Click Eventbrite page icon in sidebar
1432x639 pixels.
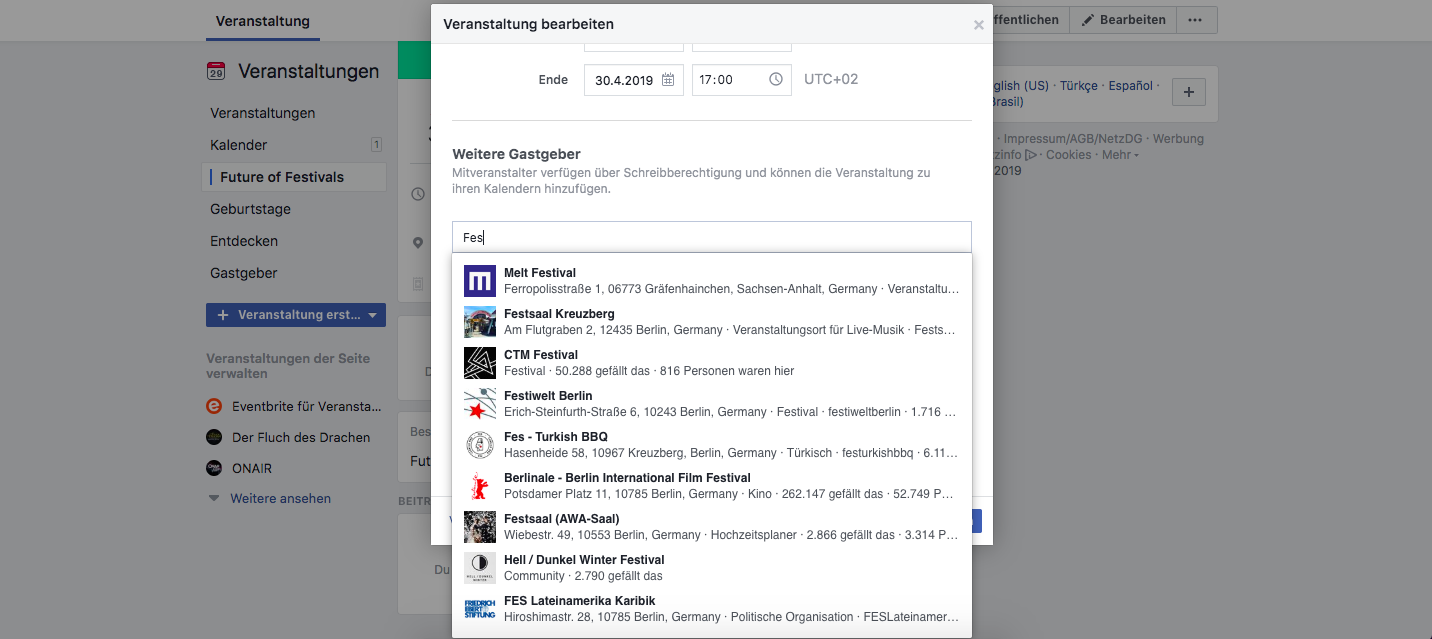point(213,406)
